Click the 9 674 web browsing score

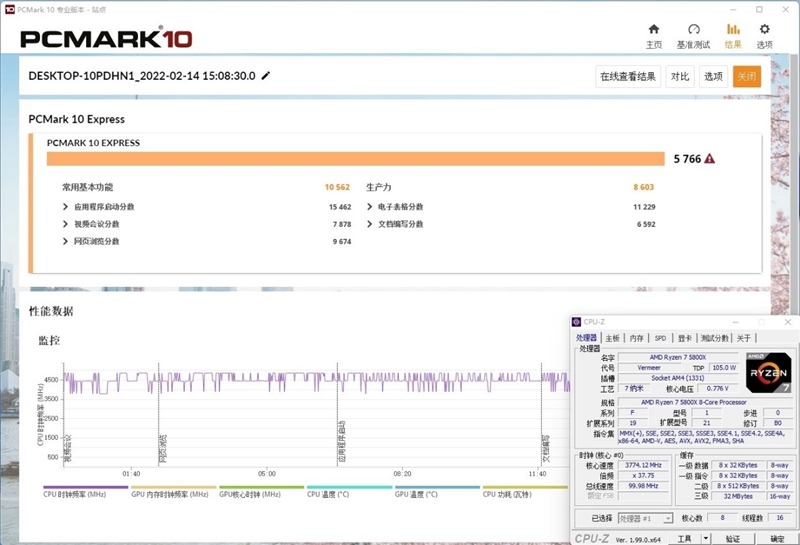(342, 241)
